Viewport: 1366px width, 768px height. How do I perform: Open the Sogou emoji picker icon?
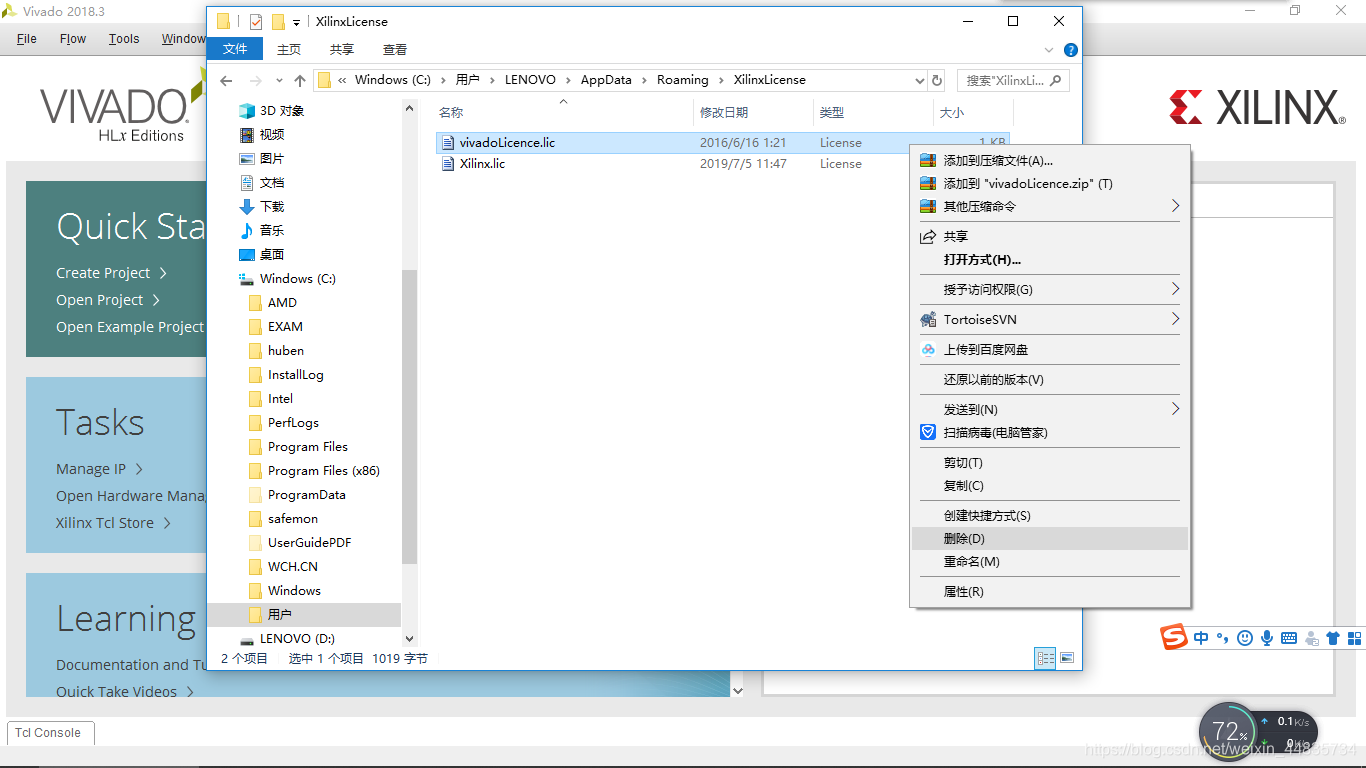(1245, 638)
